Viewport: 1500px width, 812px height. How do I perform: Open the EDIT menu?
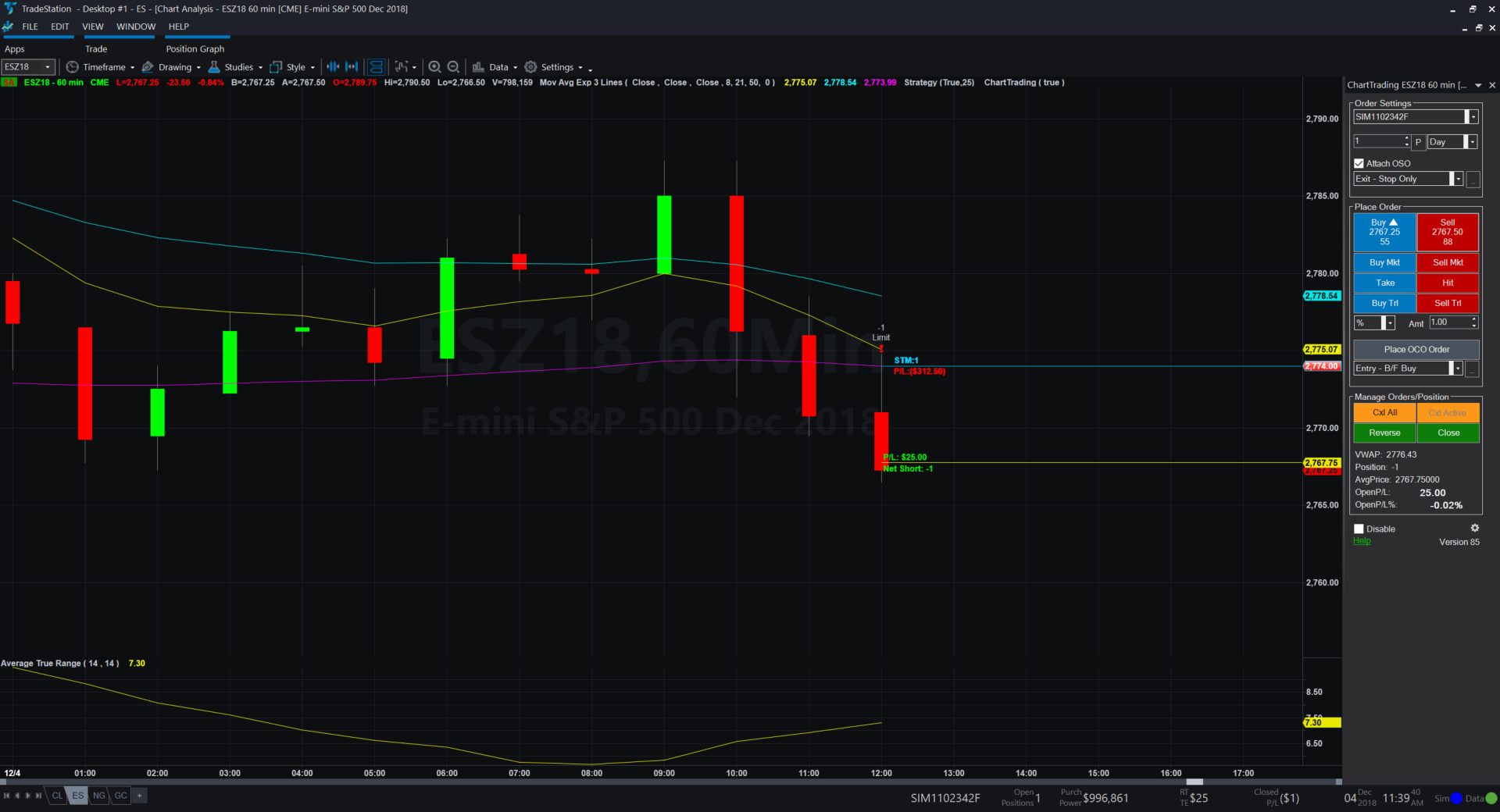pos(60,27)
